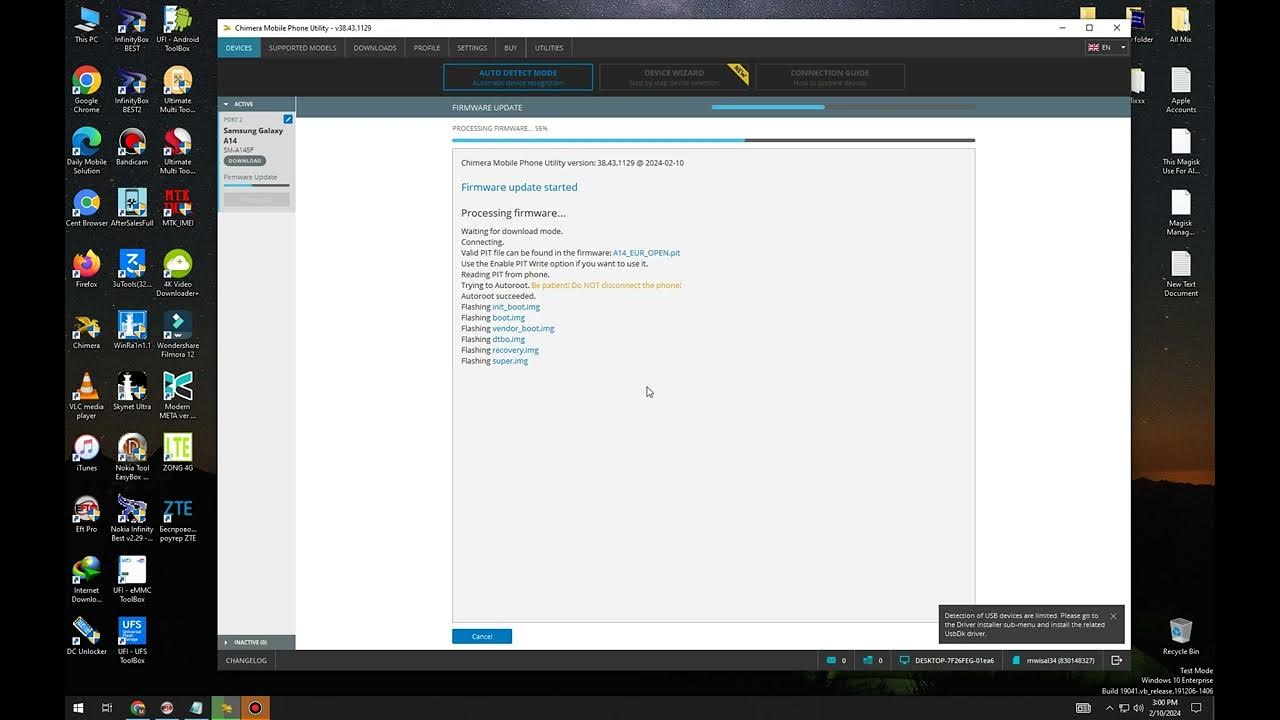Select DEVICE WIZARD mode
The width and height of the screenshot is (1280, 720).
[674, 77]
